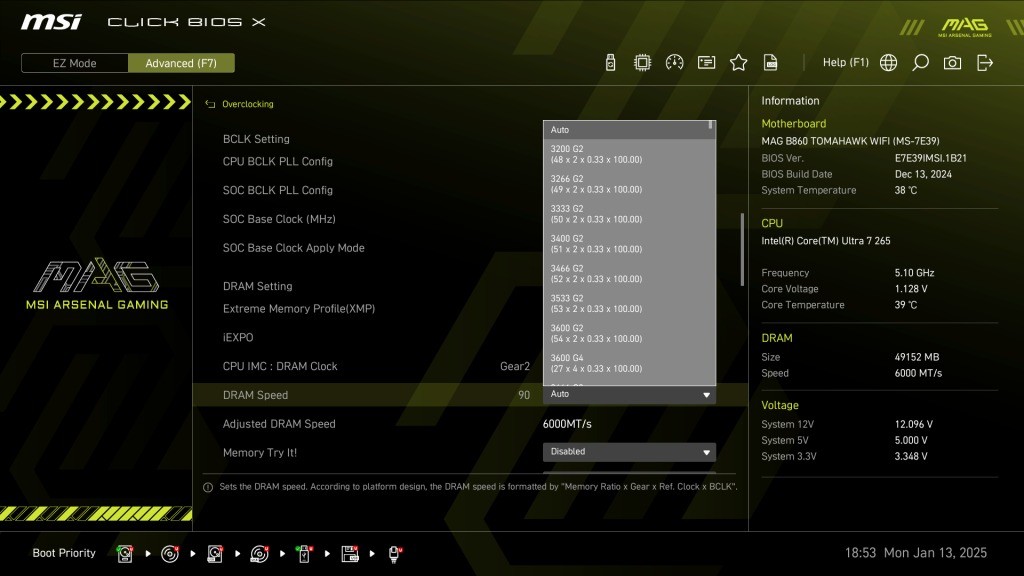Screen dimensions: 1024x576
Task: Click Help (F1) button
Action: [845, 63]
